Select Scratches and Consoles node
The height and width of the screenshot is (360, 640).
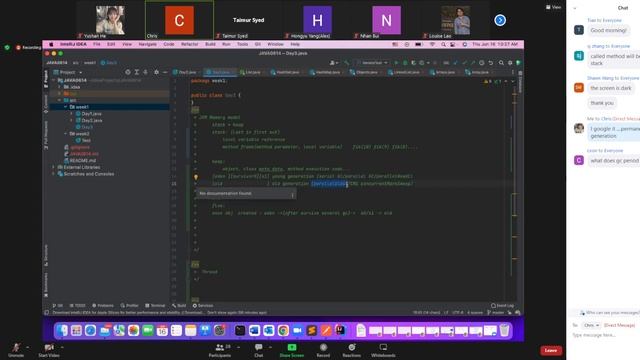click(86, 174)
